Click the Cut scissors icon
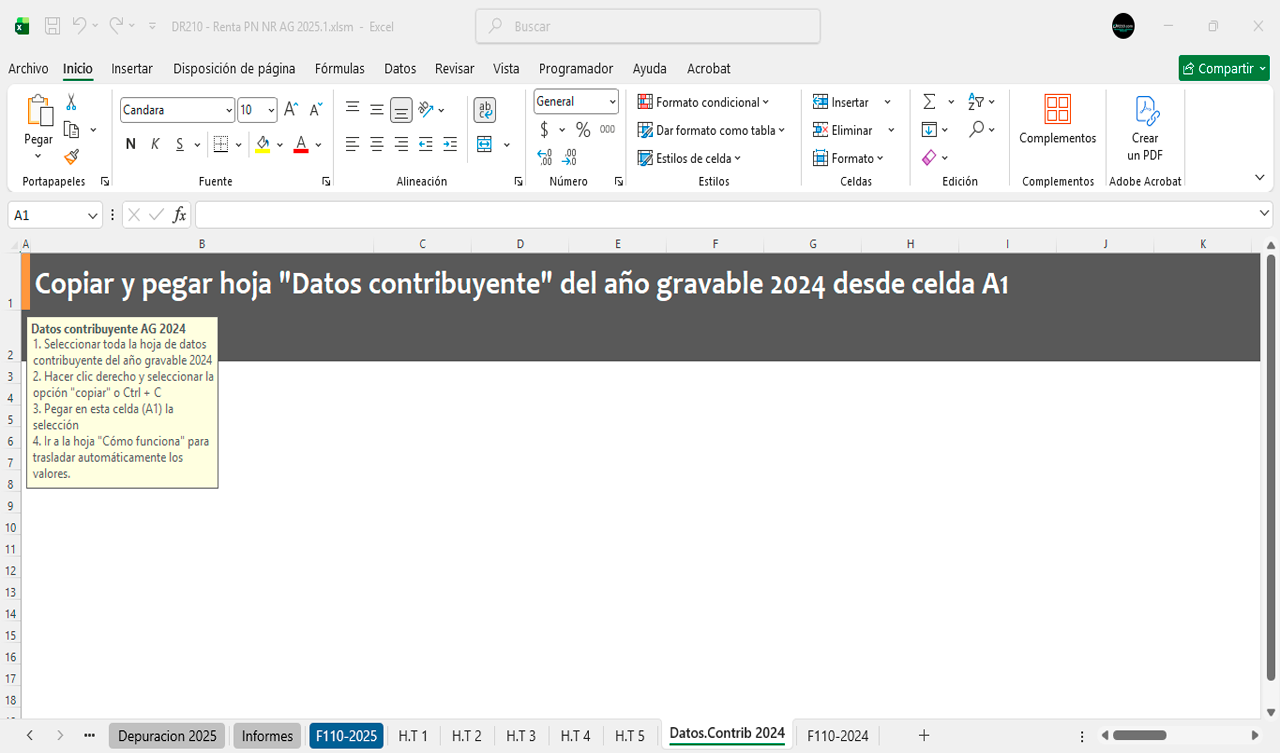1280x753 pixels. pyautogui.click(x=71, y=102)
